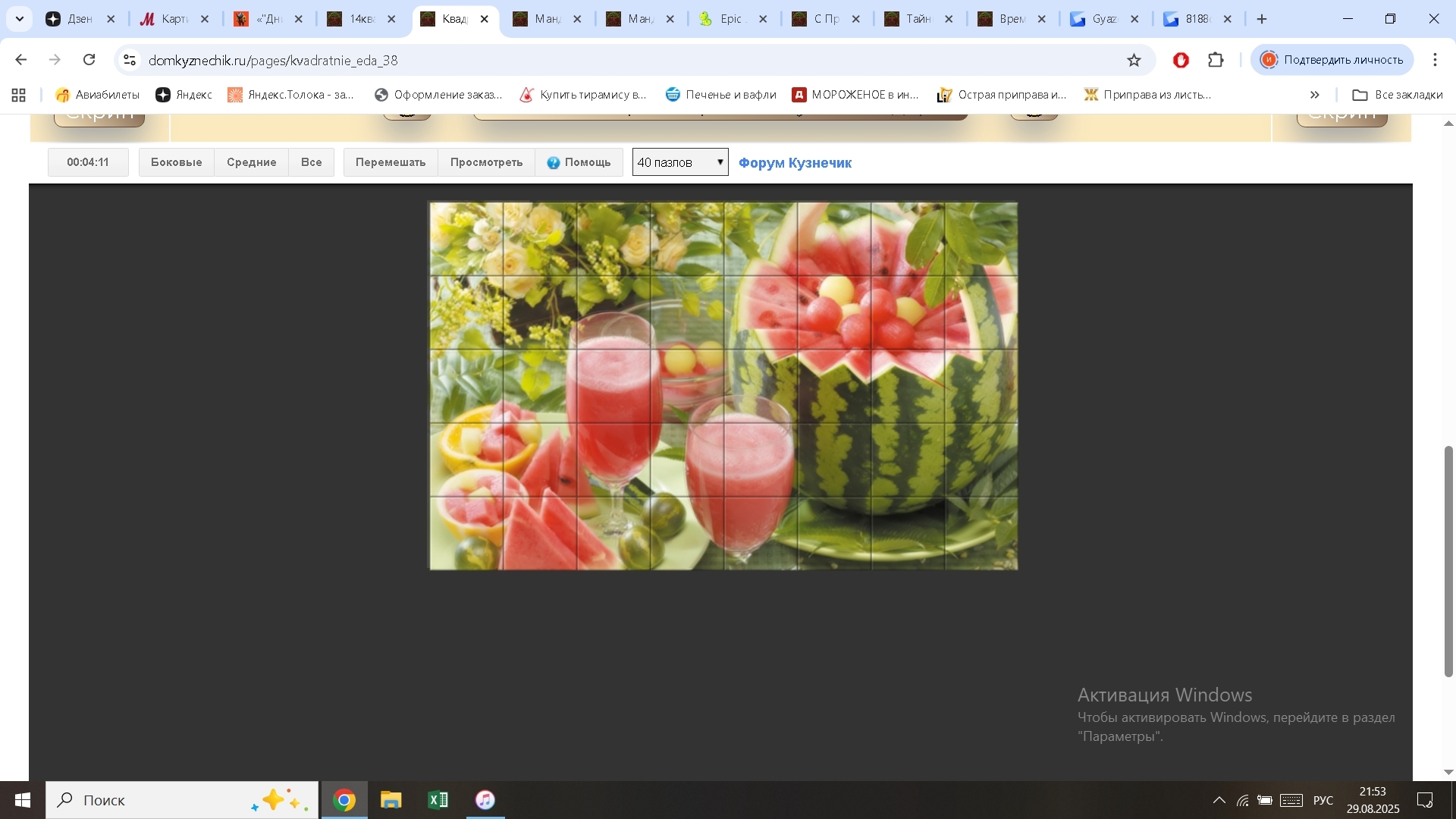Bookmark this page with star icon
The image size is (1456, 819).
pyautogui.click(x=1134, y=60)
